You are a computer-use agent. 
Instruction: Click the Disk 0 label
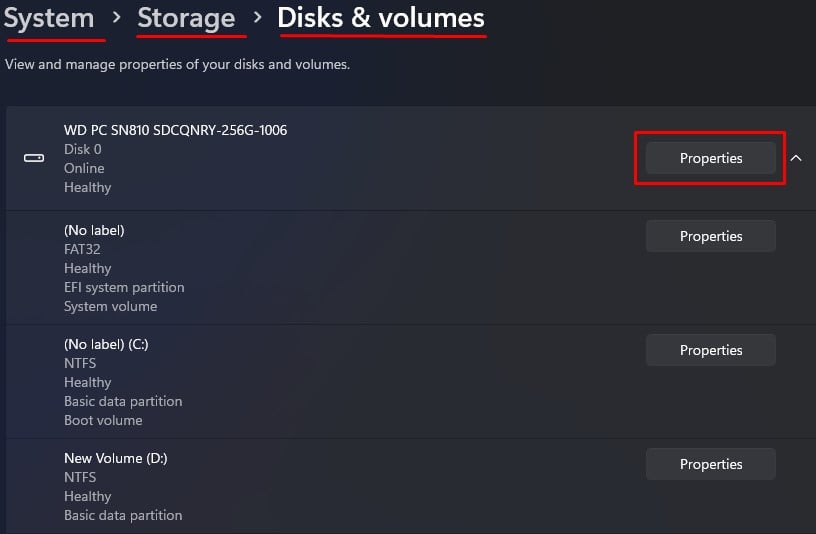tap(83, 149)
